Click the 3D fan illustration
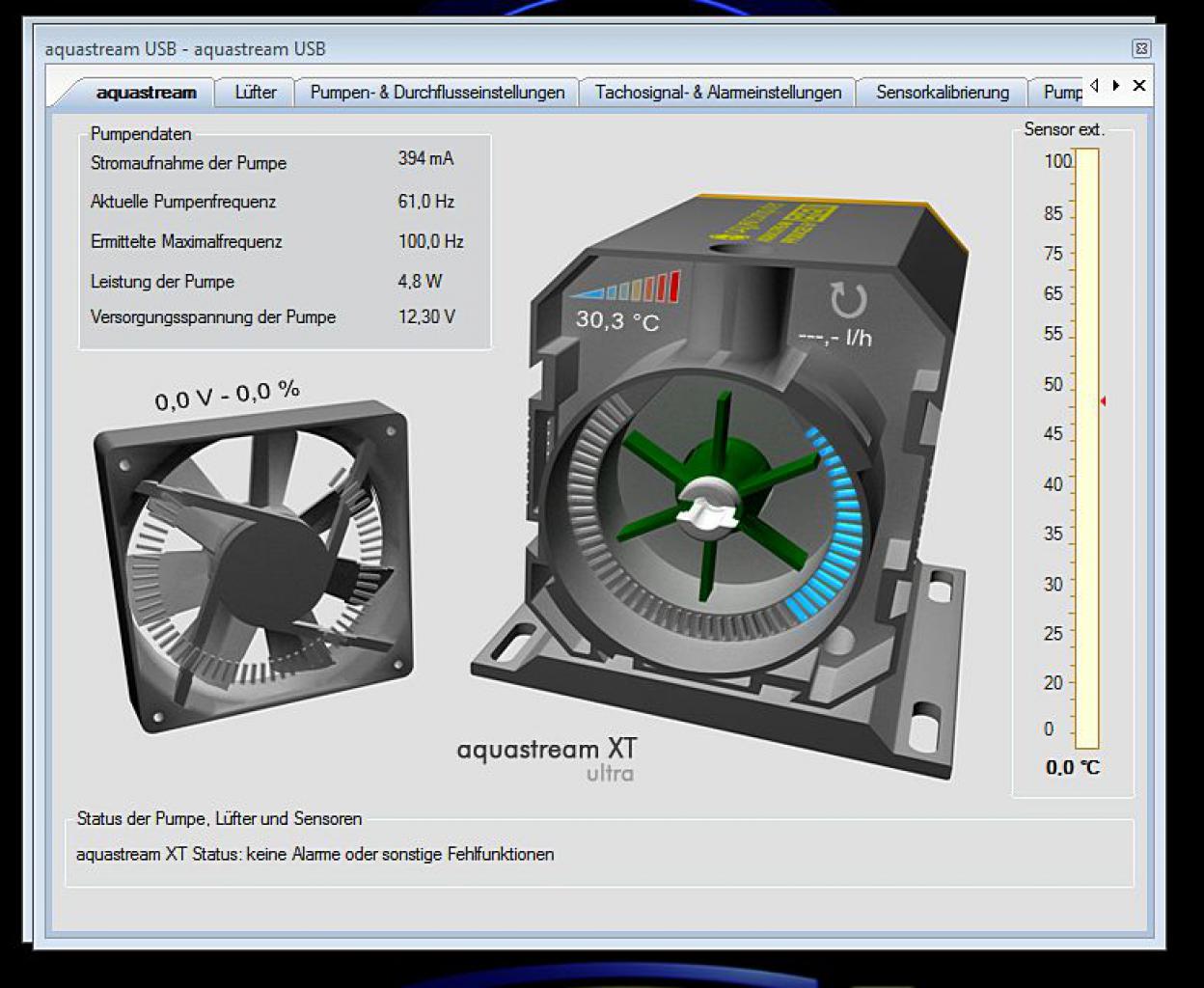Image resolution: width=1204 pixels, height=988 pixels. [254, 565]
